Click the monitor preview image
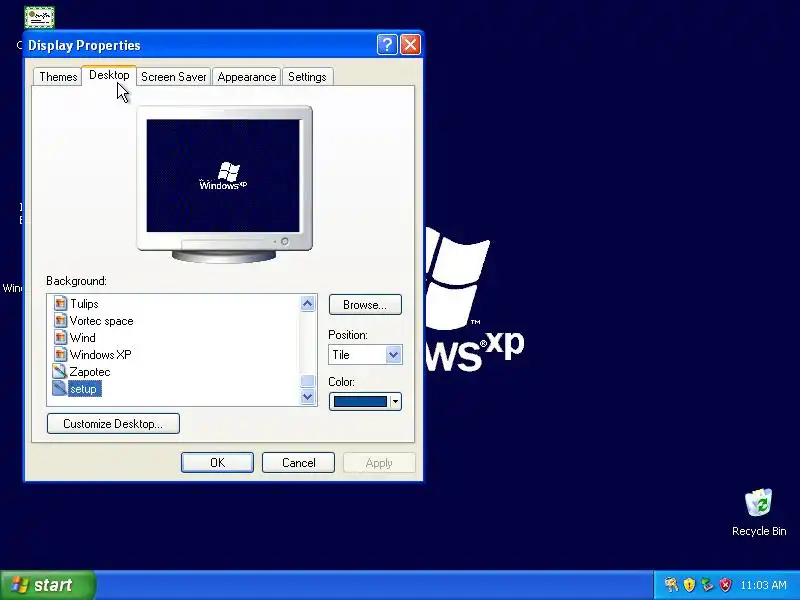 223,176
